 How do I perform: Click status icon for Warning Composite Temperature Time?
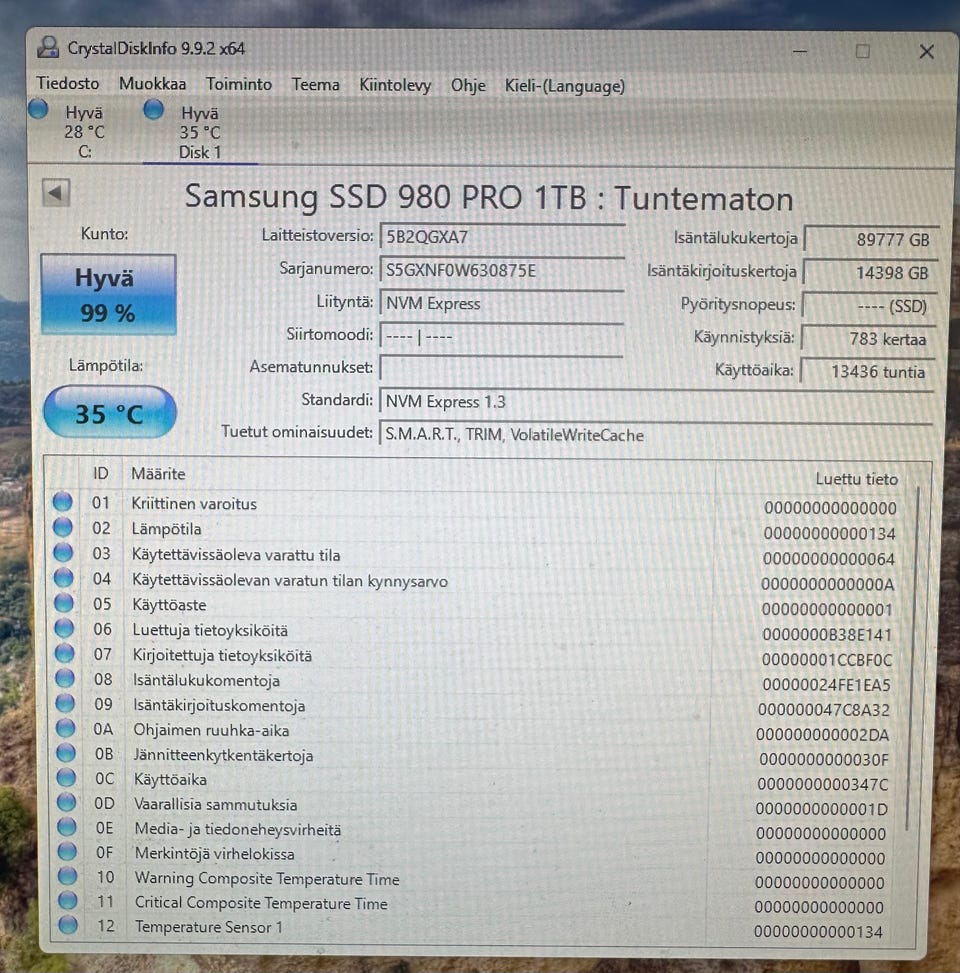point(68,876)
